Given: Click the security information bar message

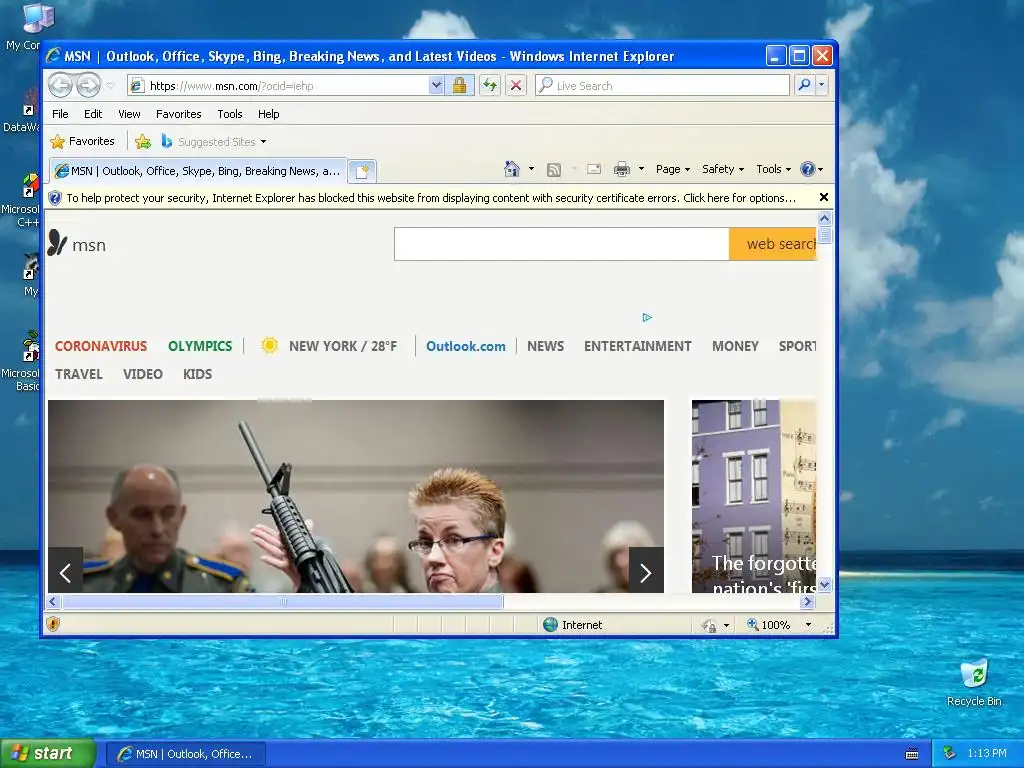Looking at the screenshot, I should coord(431,198).
